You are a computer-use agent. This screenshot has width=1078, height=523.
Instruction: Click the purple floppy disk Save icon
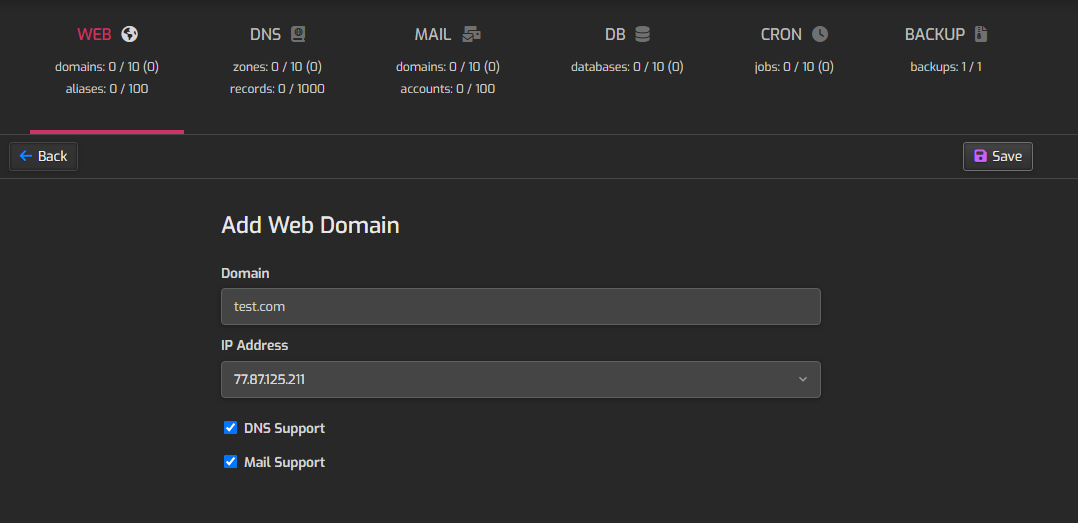tap(980, 156)
